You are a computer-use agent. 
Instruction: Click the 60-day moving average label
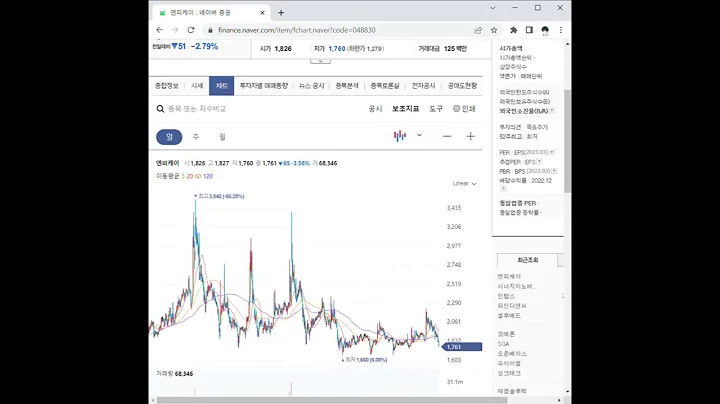[x=198, y=176]
